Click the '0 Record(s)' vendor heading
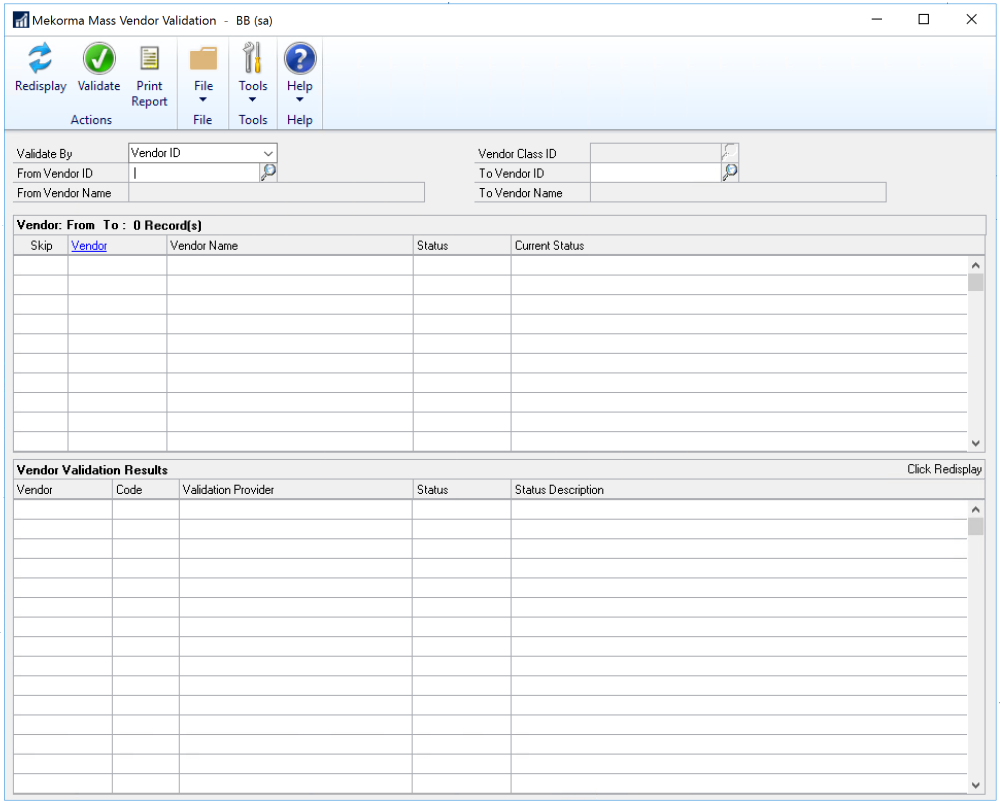Viewport: 1000px width, 802px height. point(168,225)
